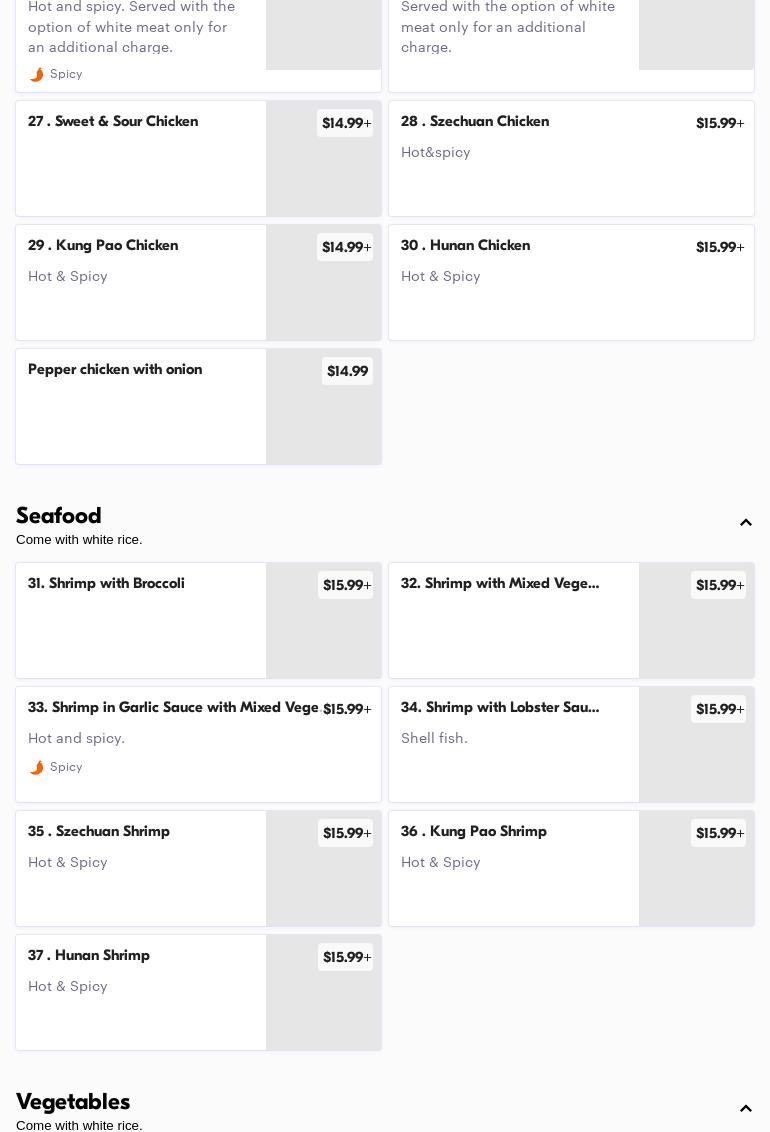
Task: Select 32. Shrimp with Mixed Vege item
Action: pos(500,584)
